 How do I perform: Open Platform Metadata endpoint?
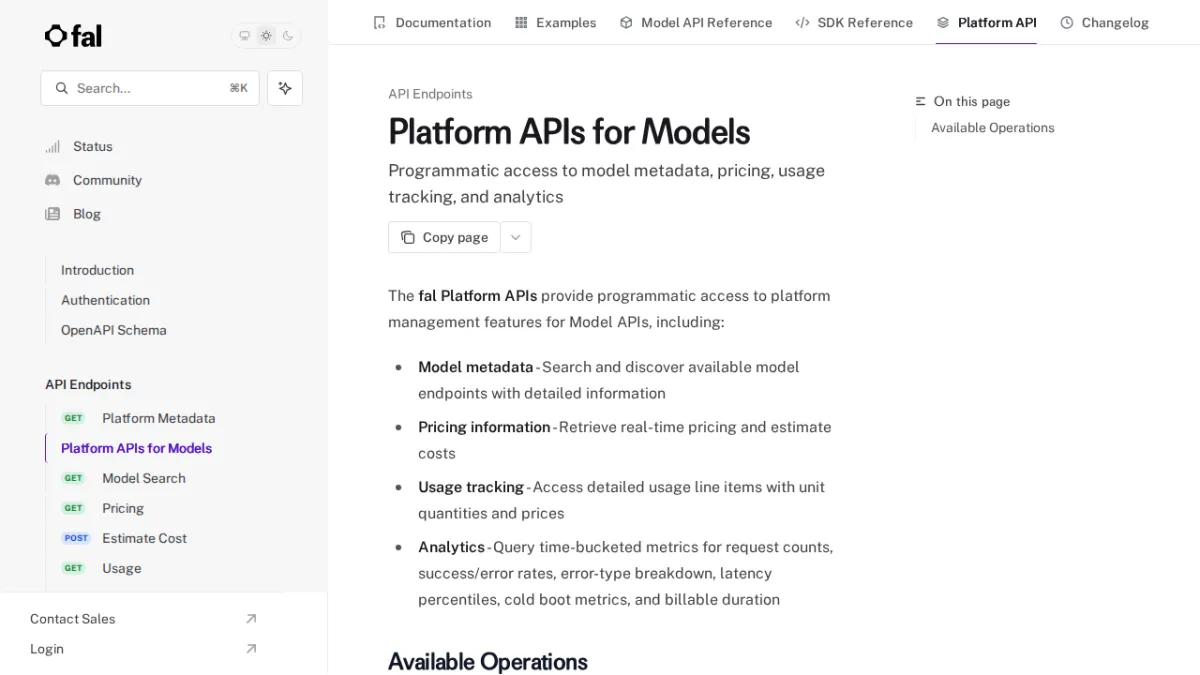[158, 418]
